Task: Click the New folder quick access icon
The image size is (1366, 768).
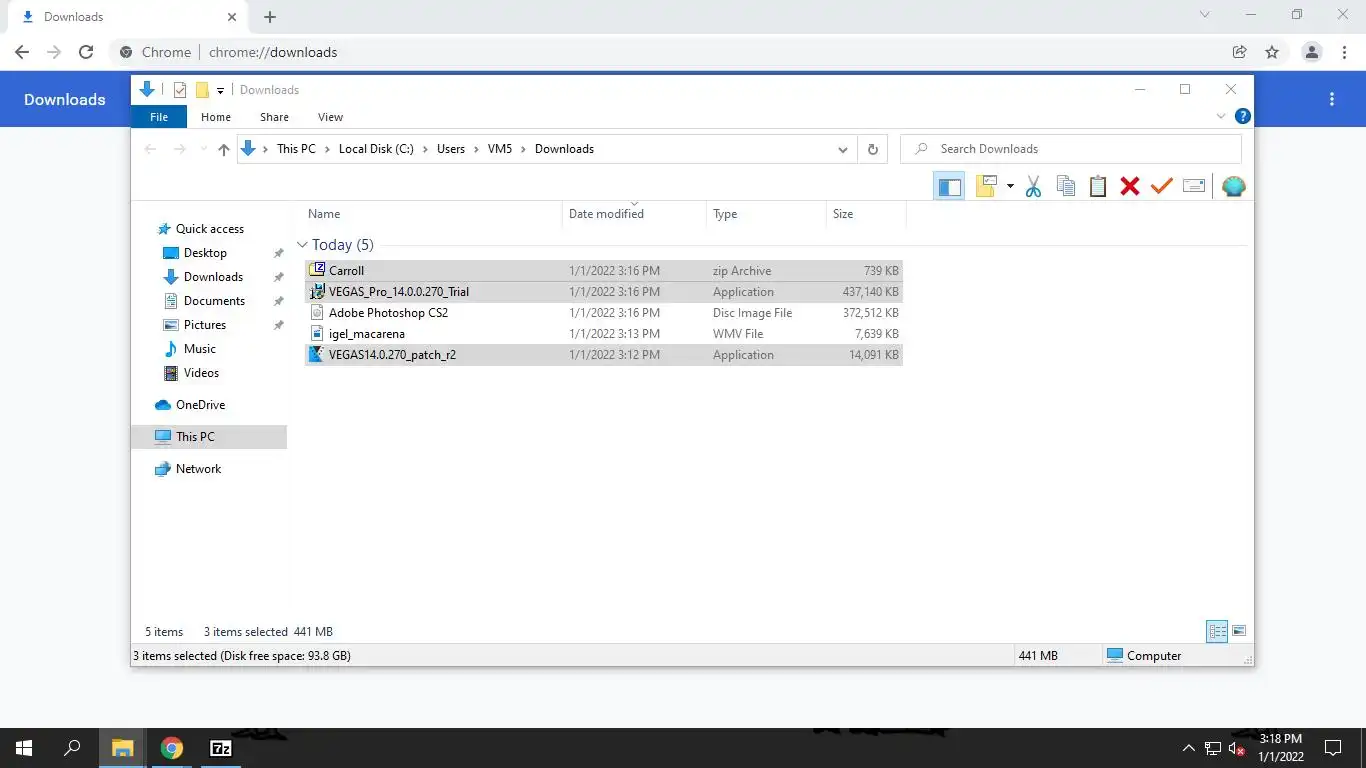Action: click(x=202, y=90)
